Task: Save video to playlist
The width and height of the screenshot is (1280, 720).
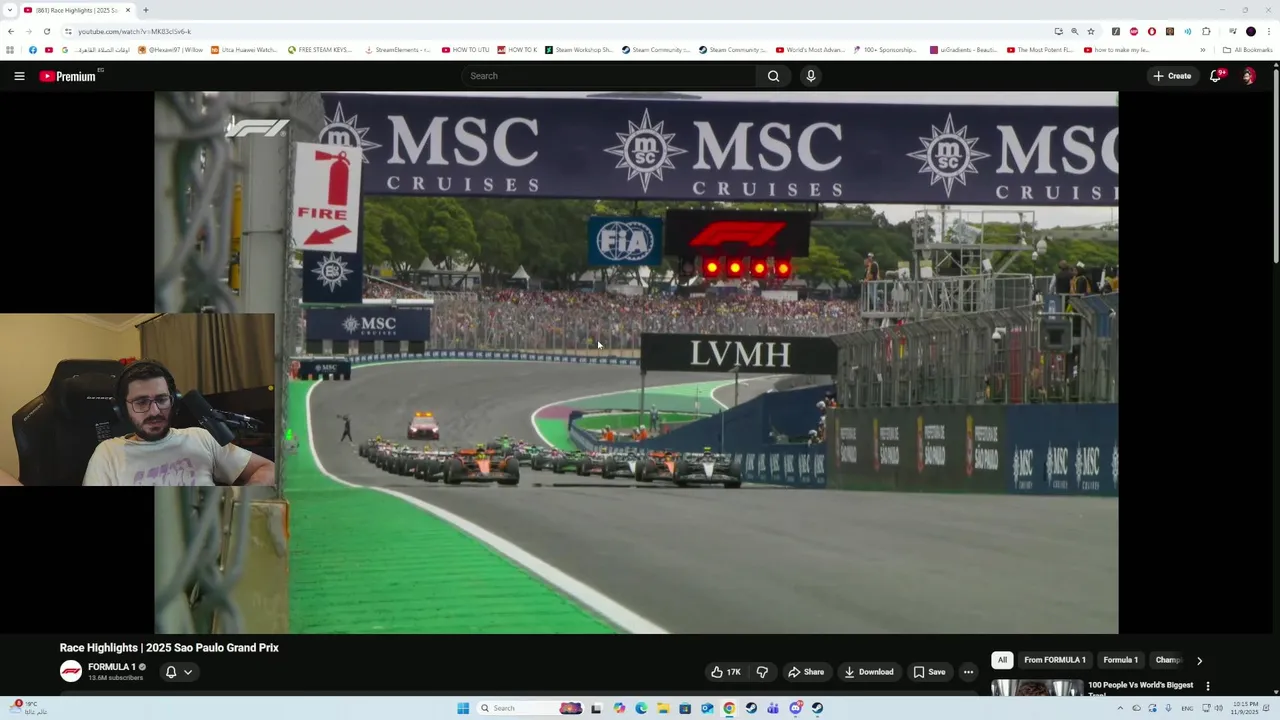Action: [x=929, y=672]
